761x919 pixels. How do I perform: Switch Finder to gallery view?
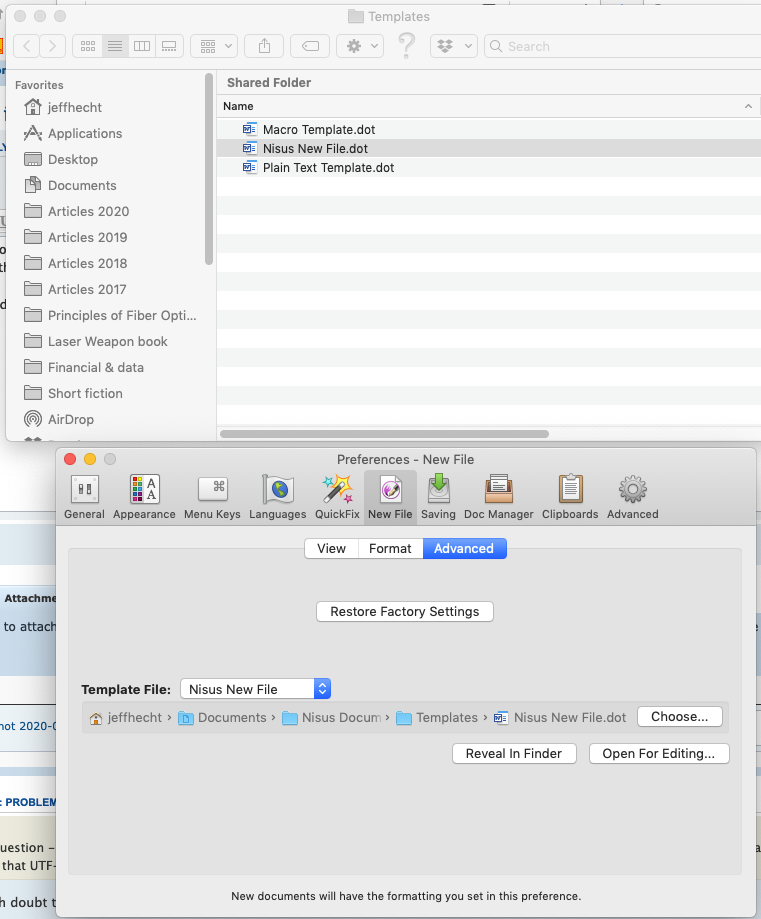click(169, 46)
